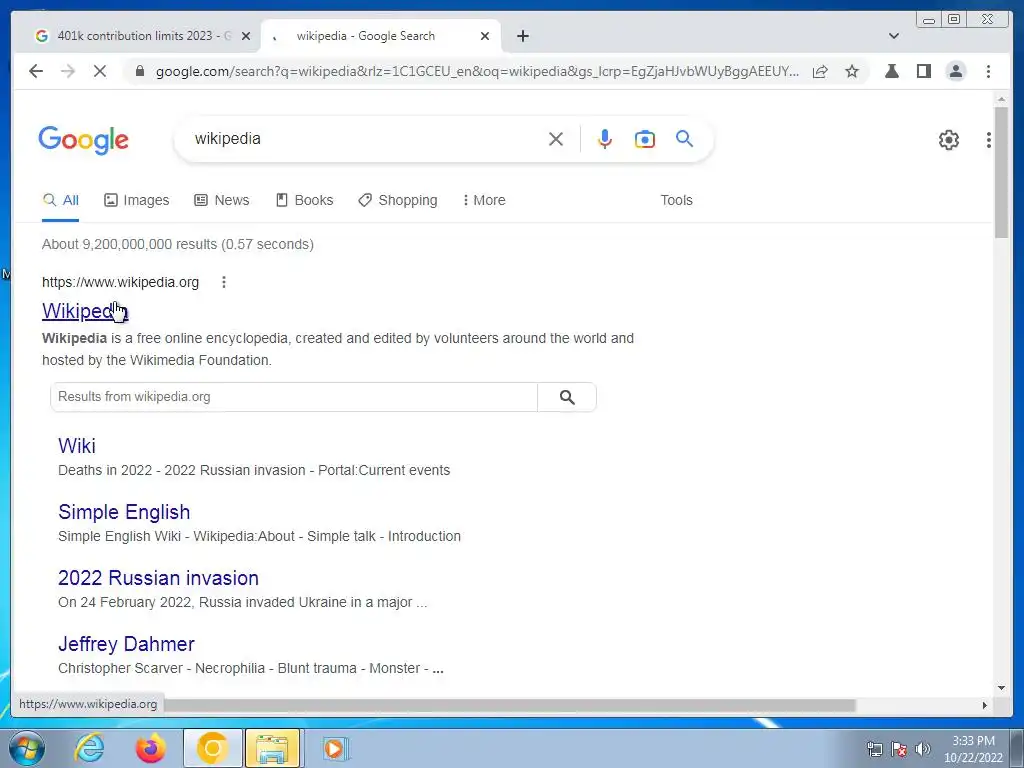Open volume speaker tray icon

coord(923,749)
